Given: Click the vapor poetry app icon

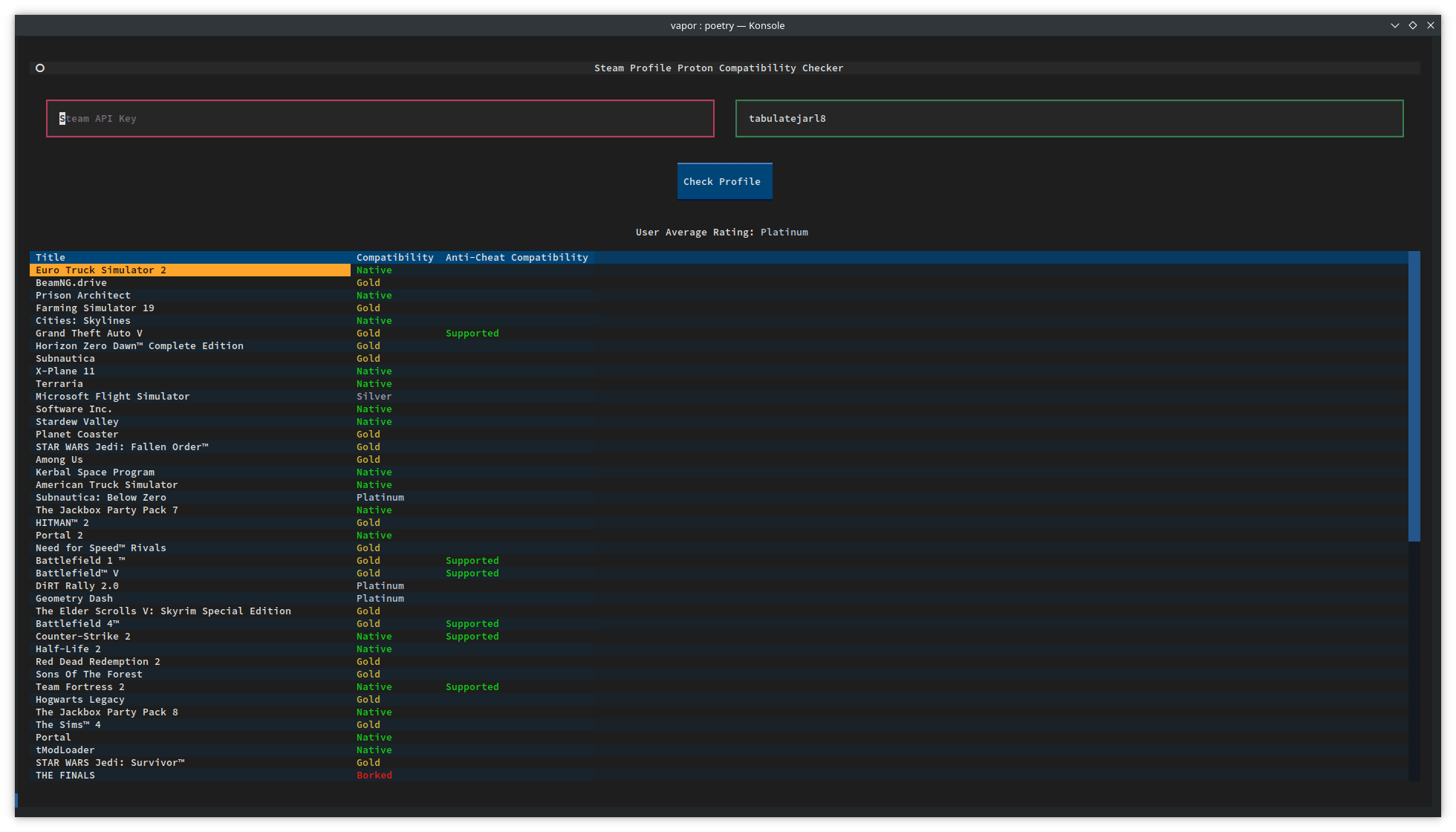Looking at the screenshot, I should tap(40, 67).
